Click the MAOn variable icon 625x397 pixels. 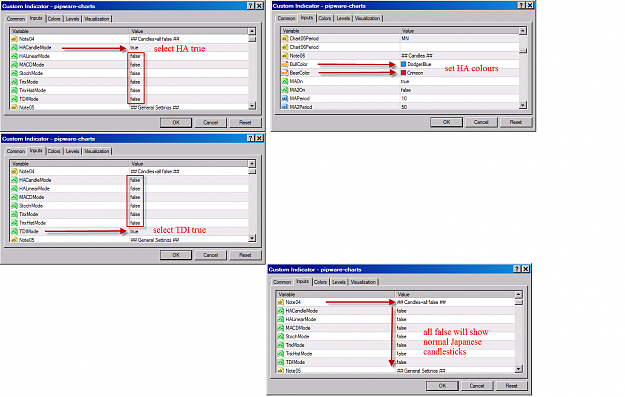pyautogui.click(x=285, y=81)
